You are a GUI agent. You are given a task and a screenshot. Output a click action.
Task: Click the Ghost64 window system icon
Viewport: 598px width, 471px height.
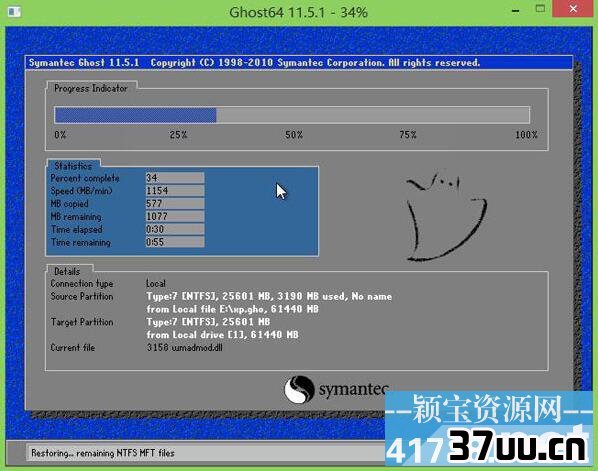14,11
